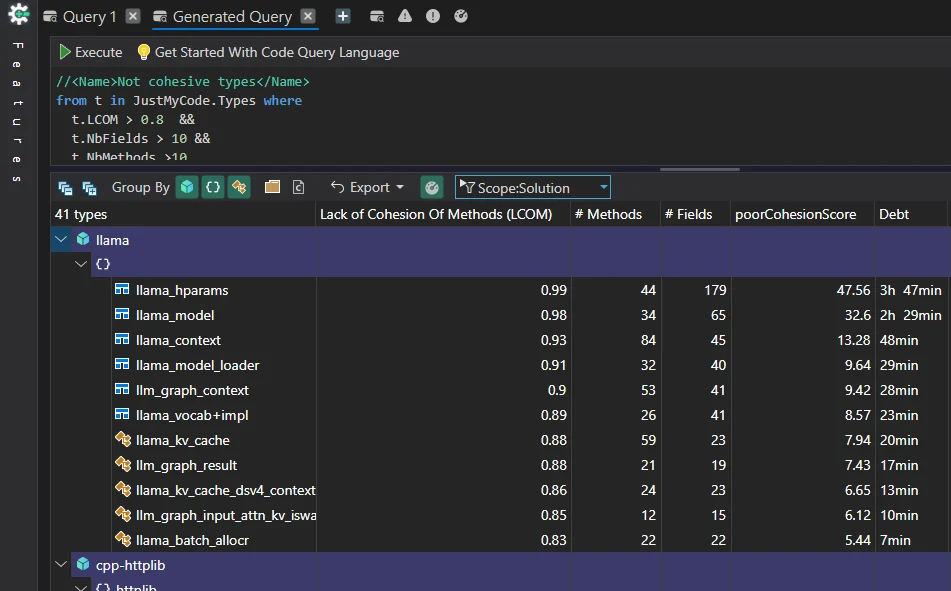The width and height of the screenshot is (951, 591).
Task: Switch to the Generated Query tab
Action: [x=232, y=16]
